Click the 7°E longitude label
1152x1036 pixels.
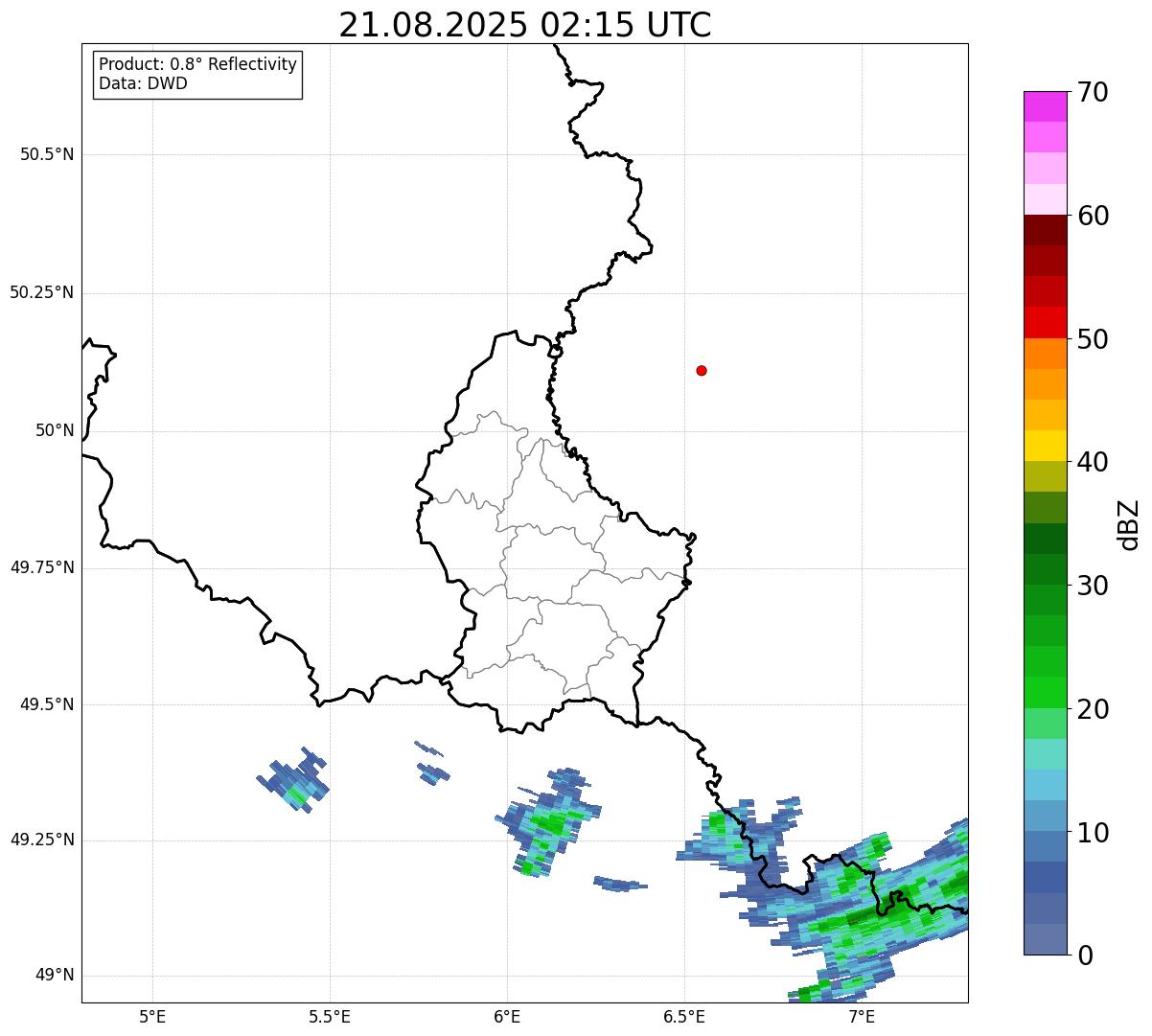click(862, 1016)
